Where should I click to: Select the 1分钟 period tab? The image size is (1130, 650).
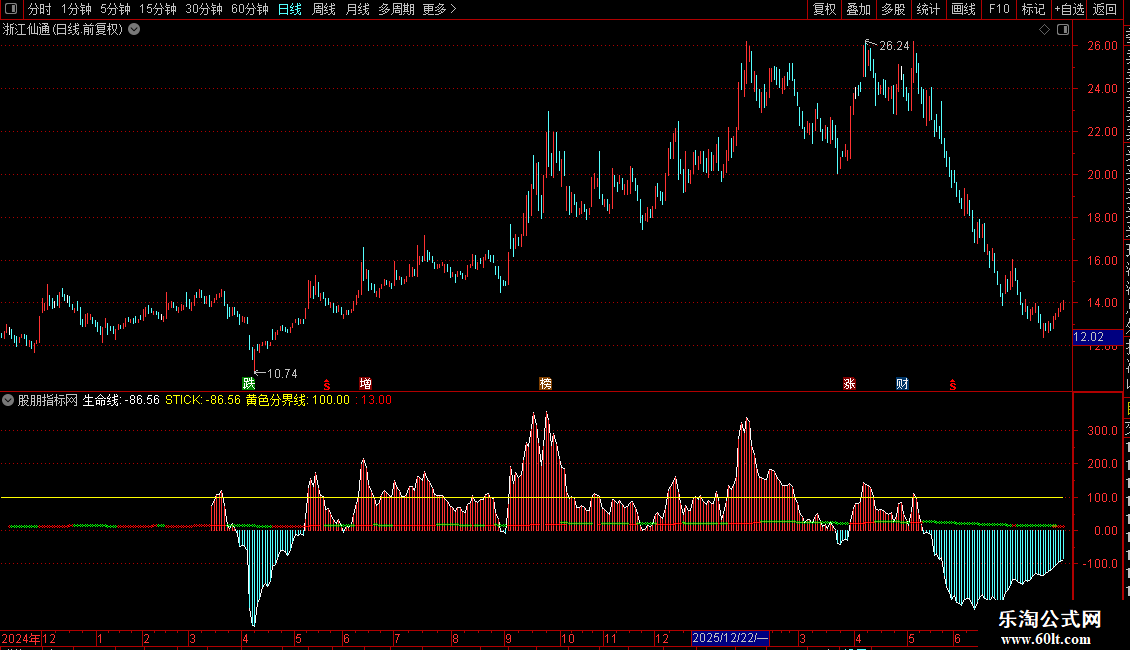point(76,9)
